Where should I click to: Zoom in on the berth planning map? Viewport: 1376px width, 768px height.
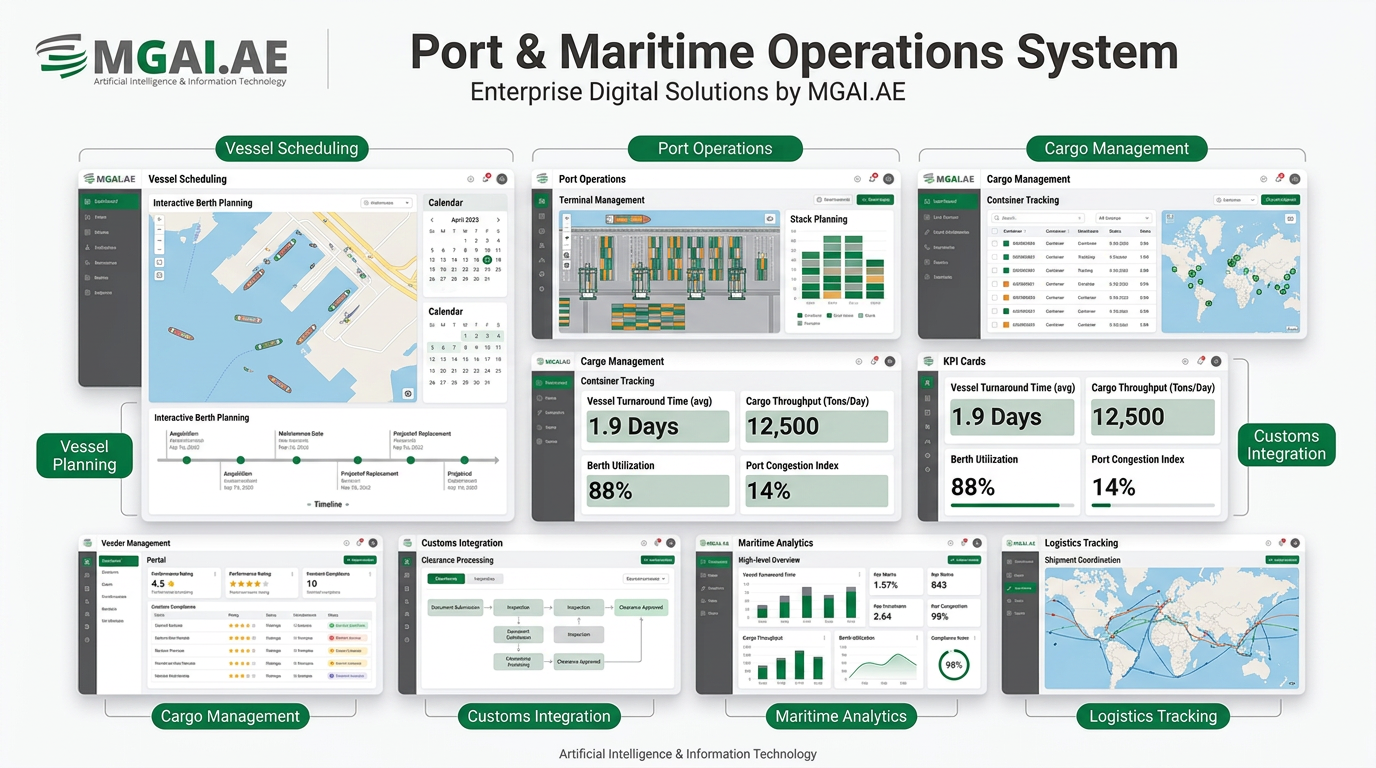click(160, 220)
